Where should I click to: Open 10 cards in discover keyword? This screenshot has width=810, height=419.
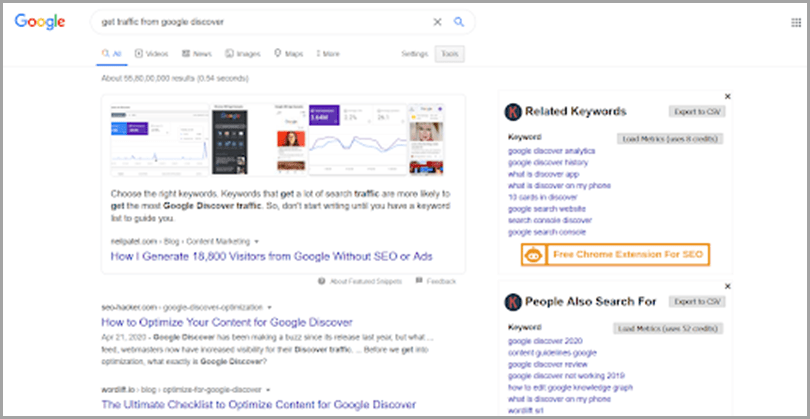(542, 197)
